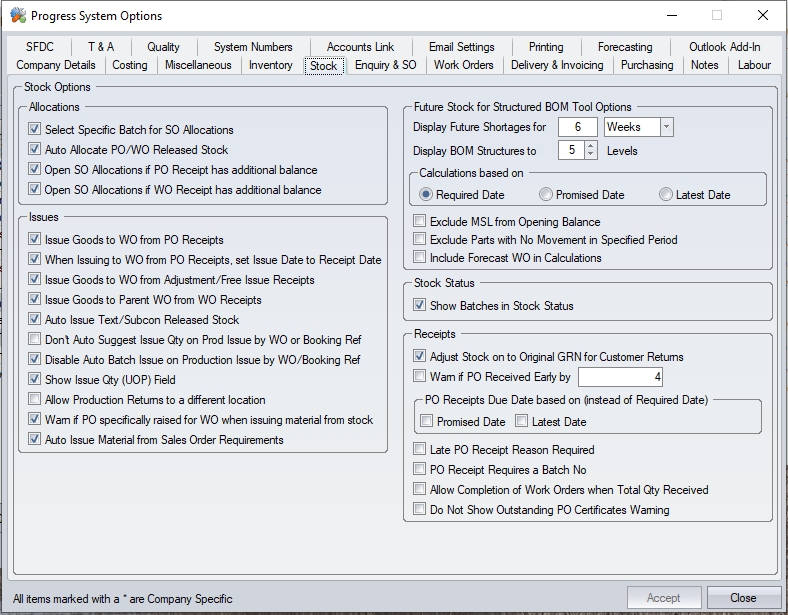The height and width of the screenshot is (615, 788).
Task: Increase BOM structure levels with up arrow
Action: (590, 146)
